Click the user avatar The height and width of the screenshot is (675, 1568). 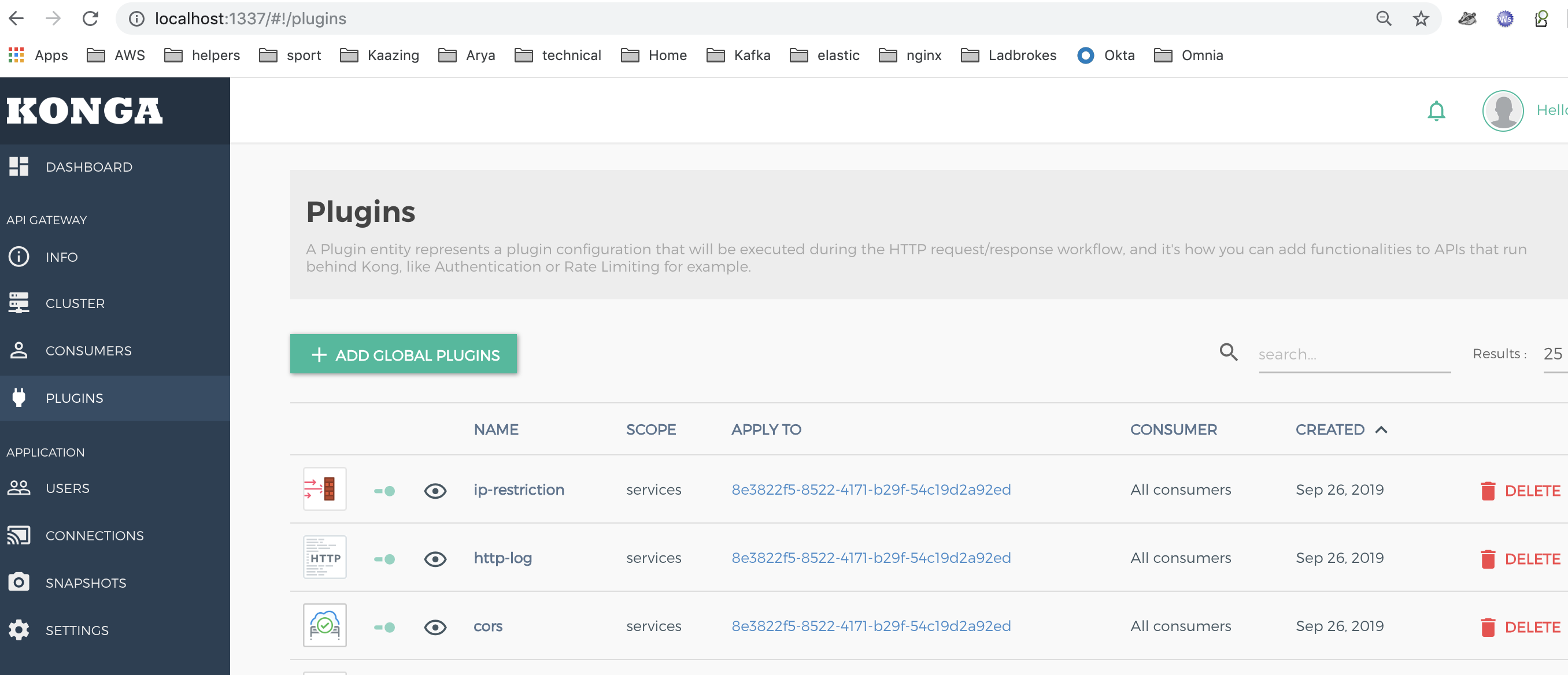(1502, 111)
